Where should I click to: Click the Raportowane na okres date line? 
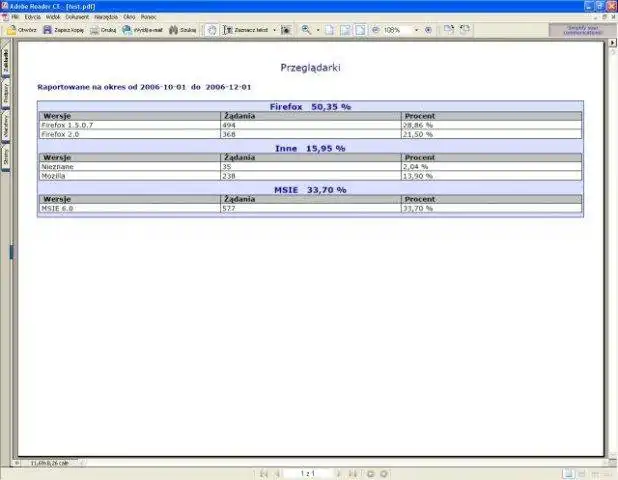pyautogui.click(x=144, y=87)
